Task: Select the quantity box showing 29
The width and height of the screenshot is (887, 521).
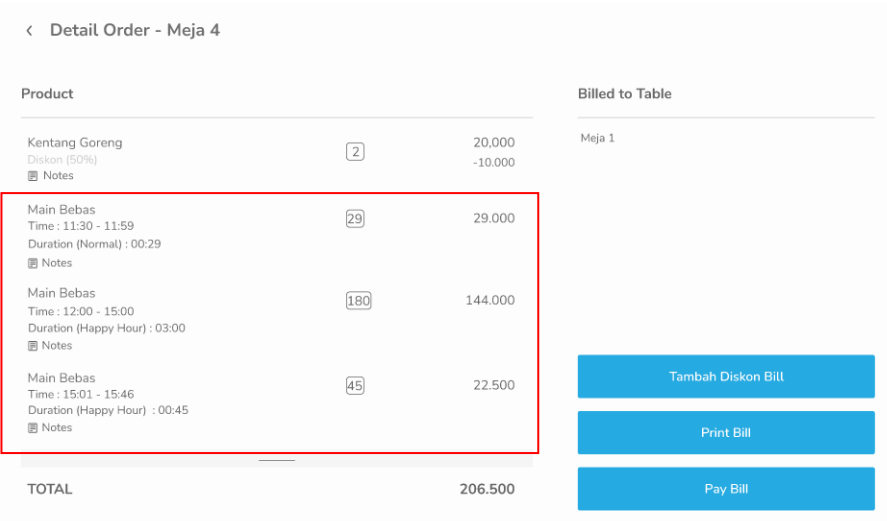Action: click(355, 219)
